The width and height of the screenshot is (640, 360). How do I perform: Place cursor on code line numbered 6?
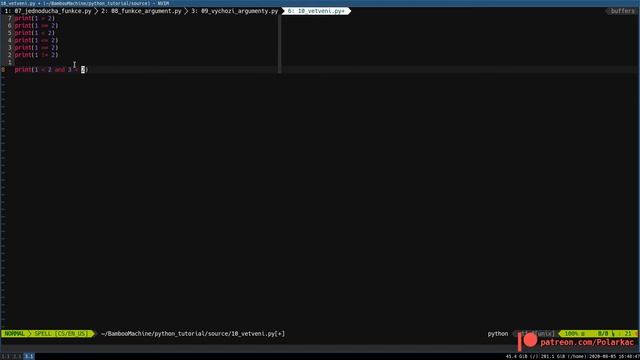36,26
